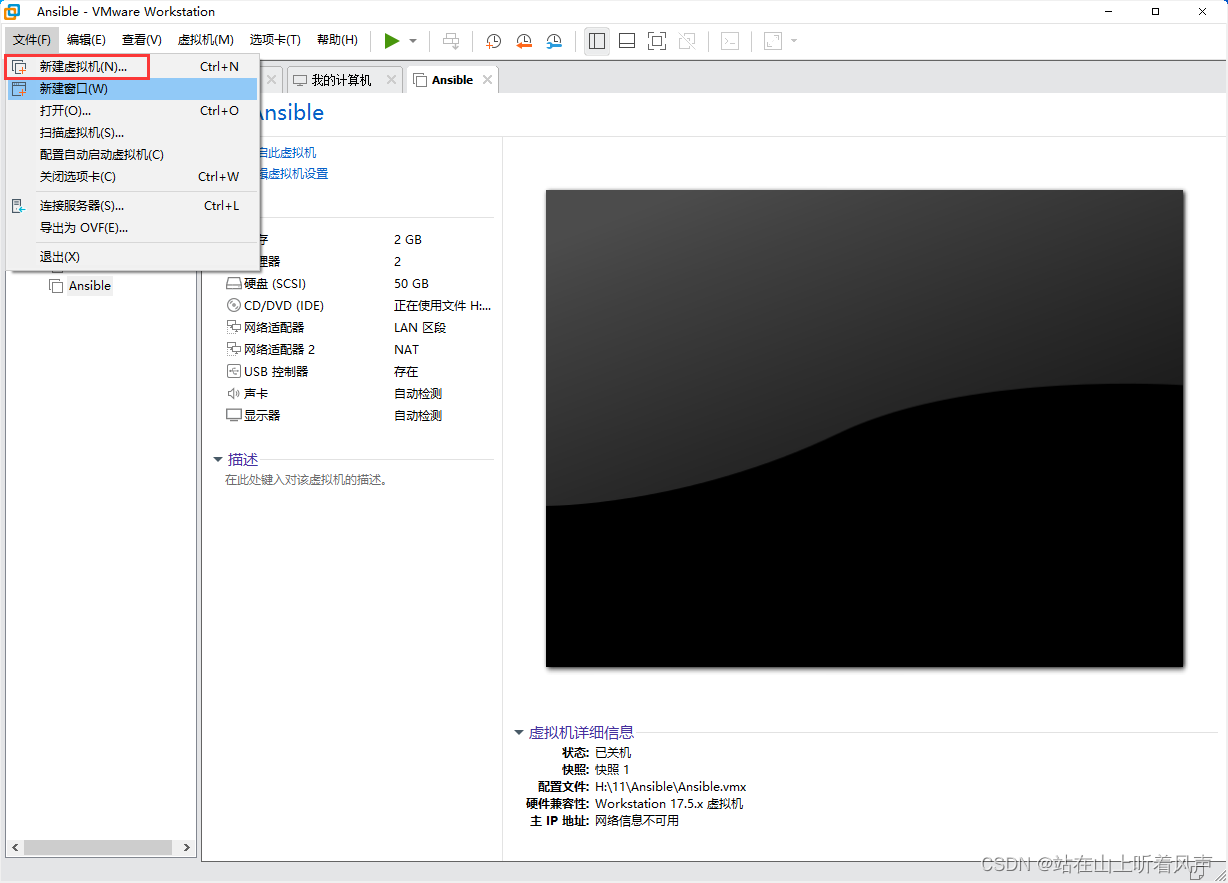The image size is (1228, 883).
Task: Open the 选项卡(T) menu
Action: (275, 40)
